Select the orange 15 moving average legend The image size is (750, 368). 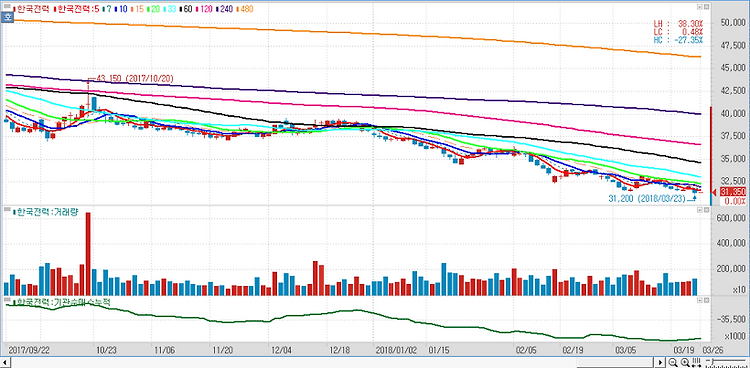pos(137,9)
